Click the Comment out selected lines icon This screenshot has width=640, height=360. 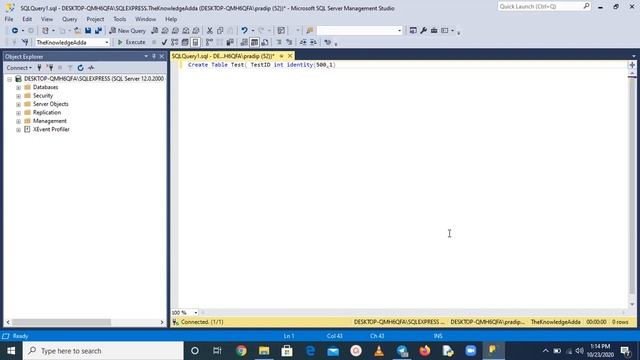(x=279, y=42)
